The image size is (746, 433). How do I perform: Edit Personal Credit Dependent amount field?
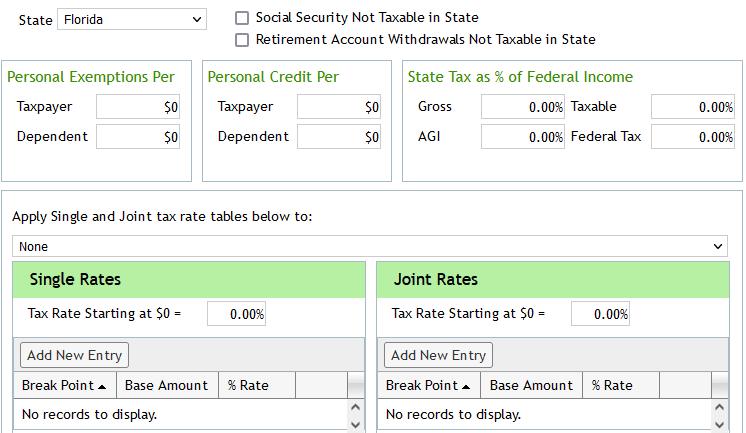tap(339, 137)
